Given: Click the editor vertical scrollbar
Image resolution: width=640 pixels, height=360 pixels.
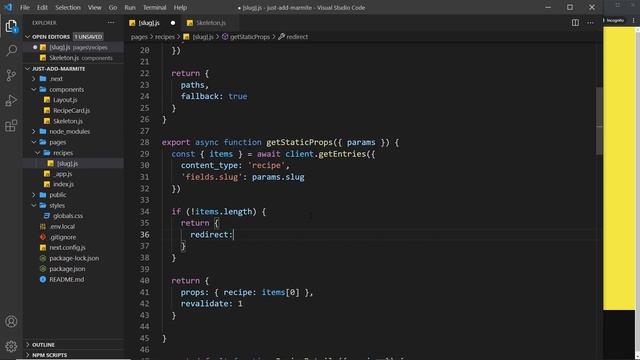Looking at the screenshot, I should point(599,120).
